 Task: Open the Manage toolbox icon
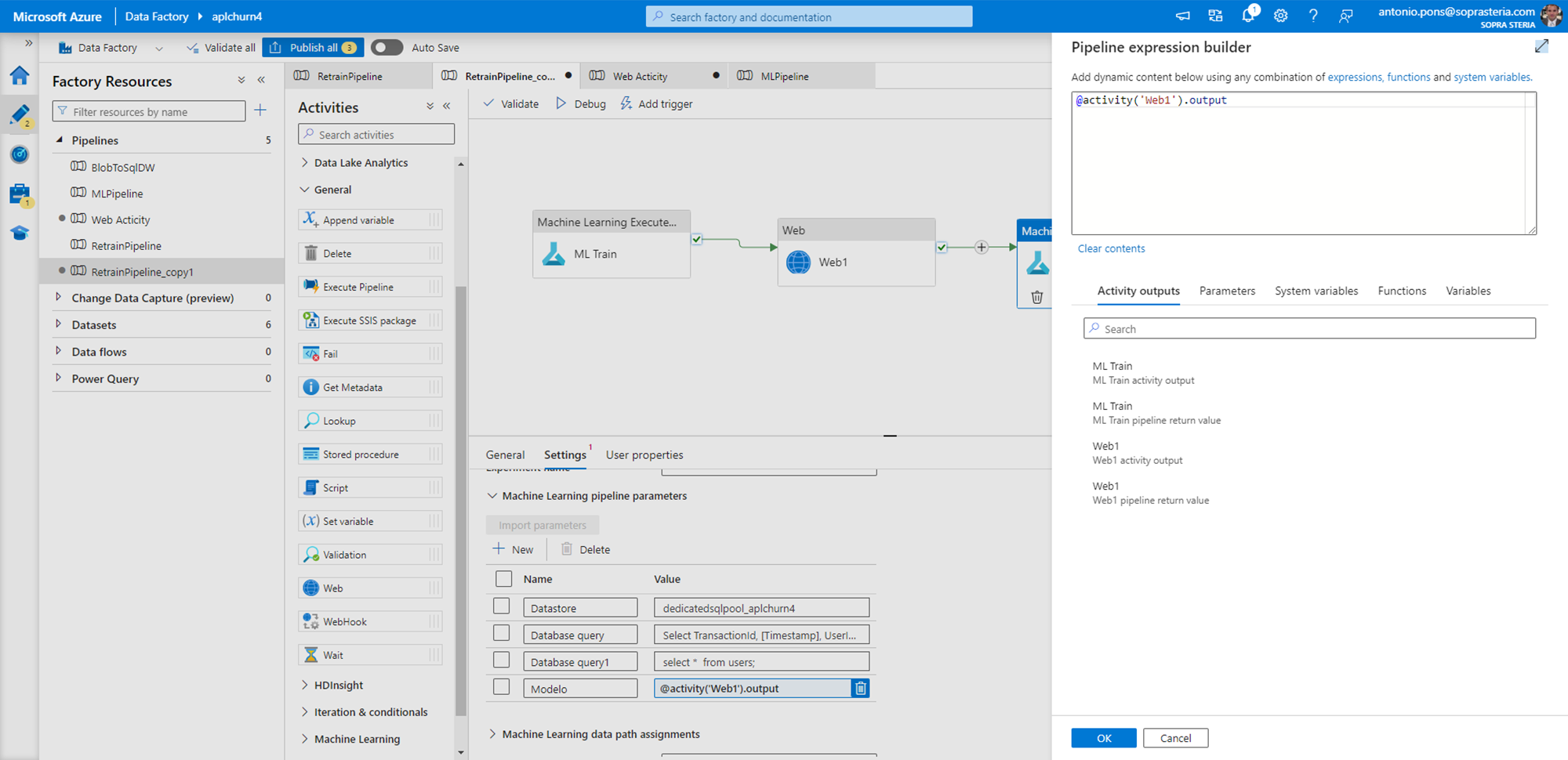point(20,194)
